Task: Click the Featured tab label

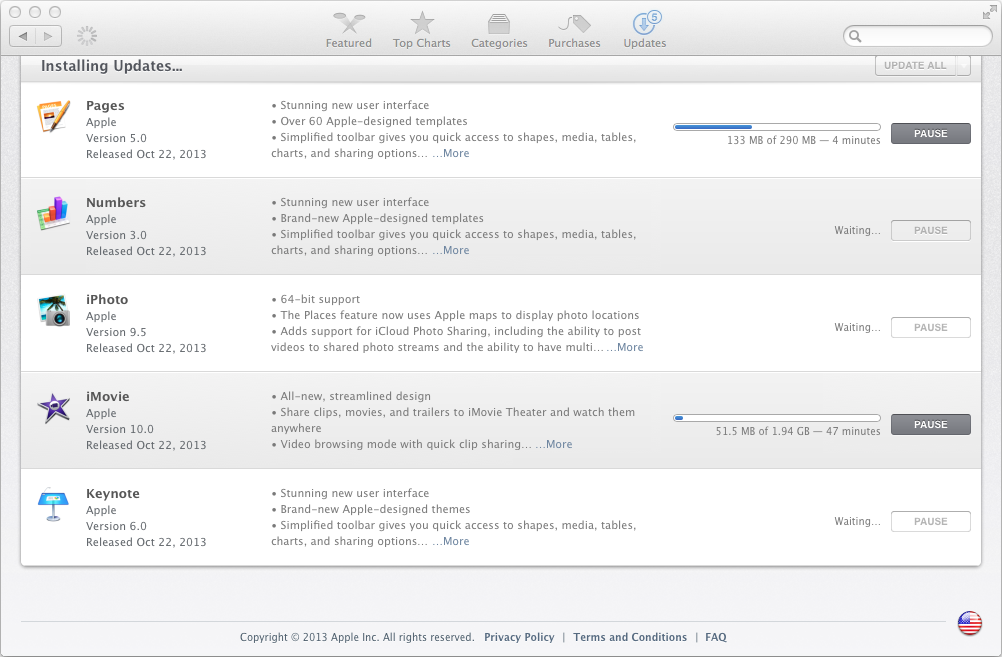Action: (349, 43)
